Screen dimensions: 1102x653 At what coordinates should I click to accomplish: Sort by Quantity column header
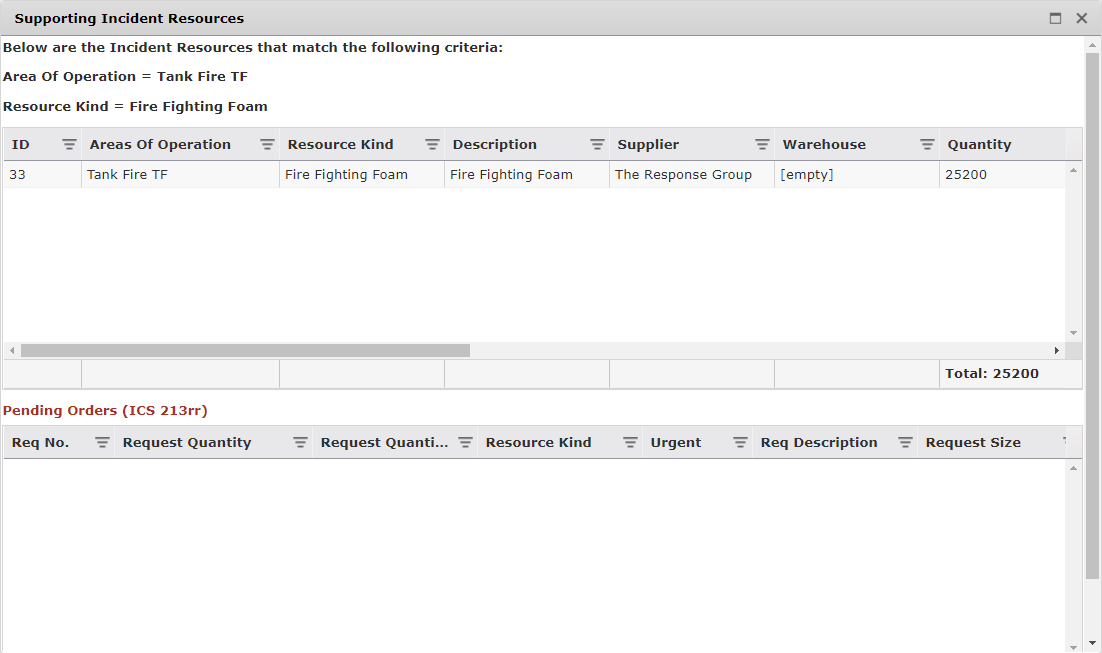click(979, 144)
